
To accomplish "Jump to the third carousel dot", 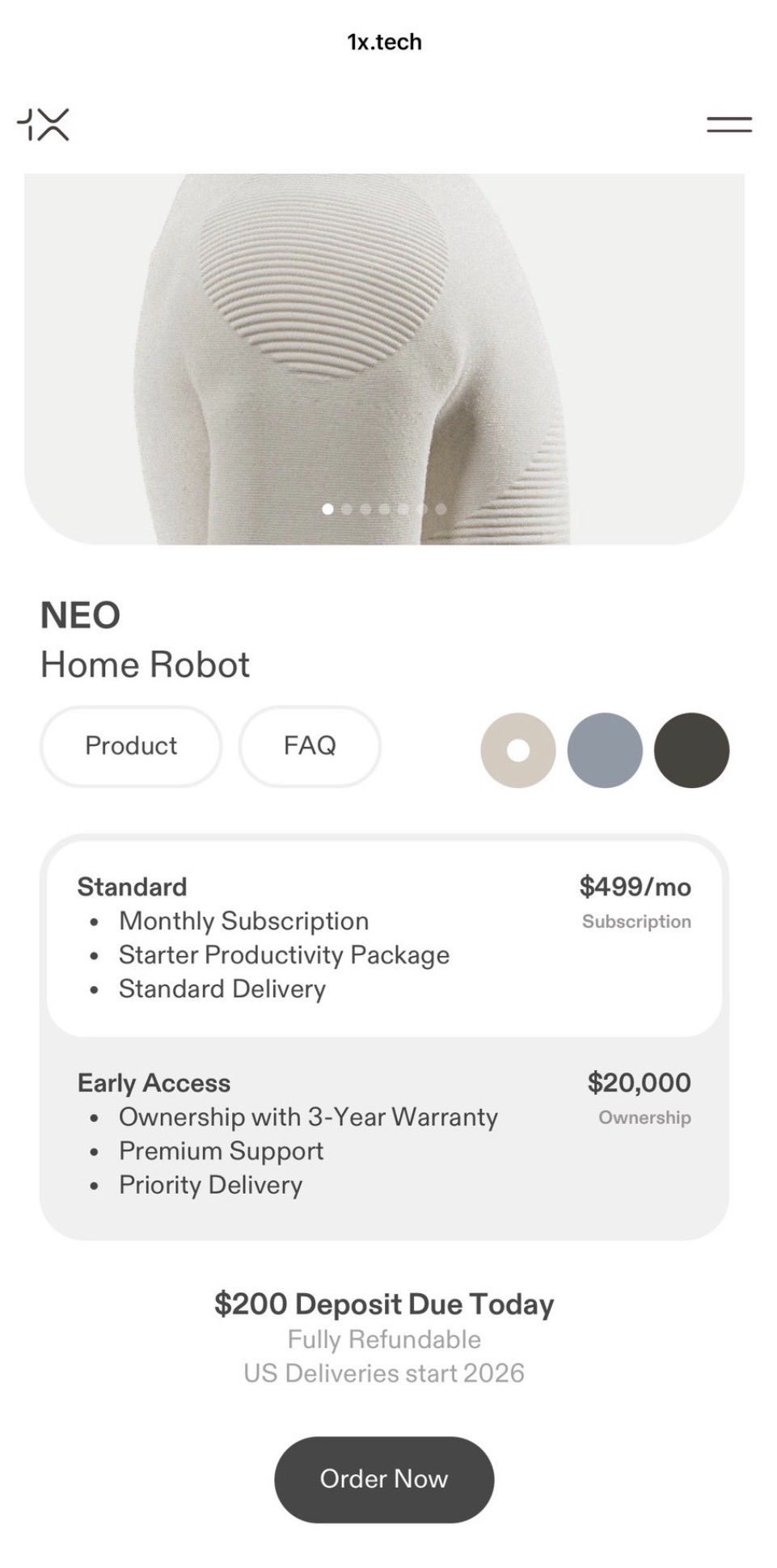I will click(x=365, y=509).
